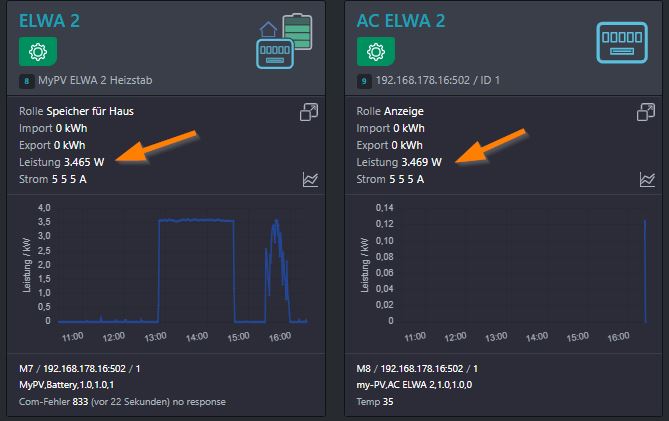Open ELWA 2 details in popout window
The height and width of the screenshot is (421, 669).
click(309, 112)
